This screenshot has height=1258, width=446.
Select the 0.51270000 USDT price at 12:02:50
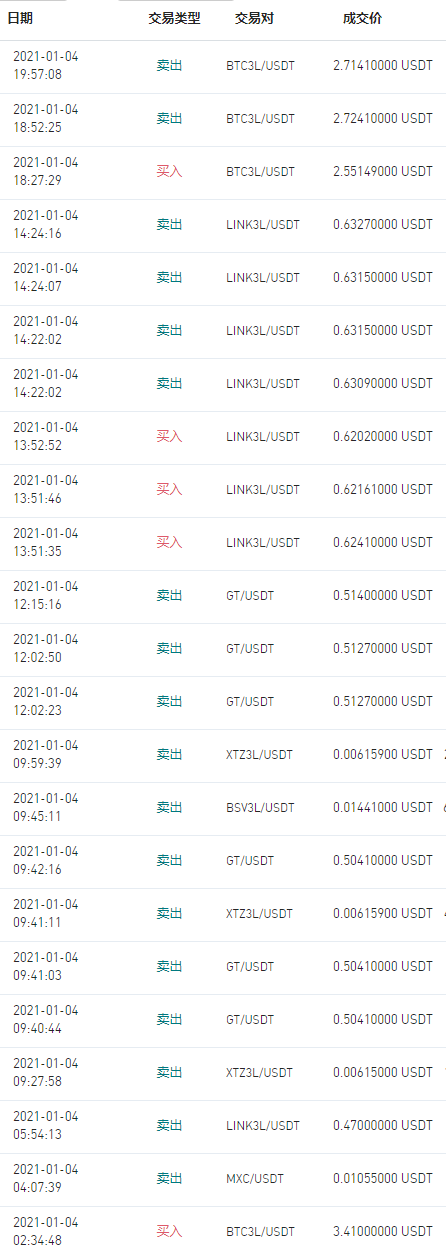[383, 648]
